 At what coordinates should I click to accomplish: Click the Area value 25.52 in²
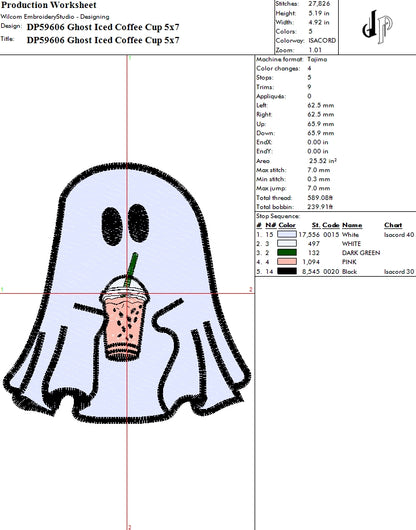[x=323, y=161]
